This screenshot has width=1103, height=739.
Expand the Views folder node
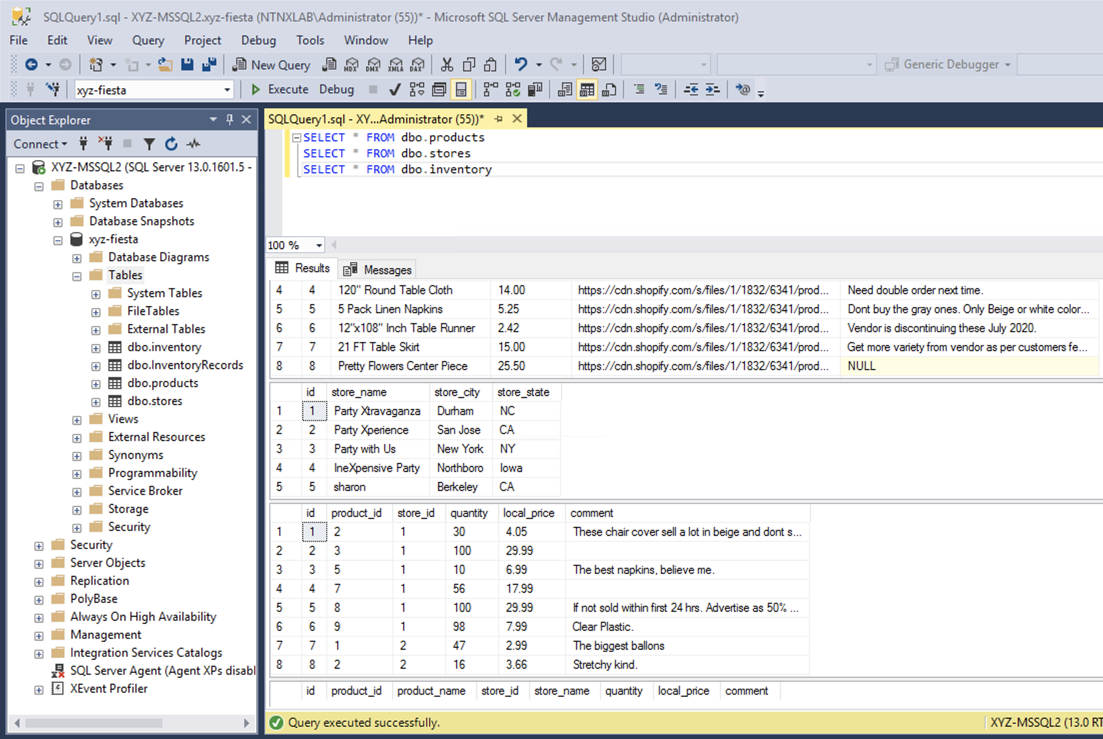click(77, 420)
